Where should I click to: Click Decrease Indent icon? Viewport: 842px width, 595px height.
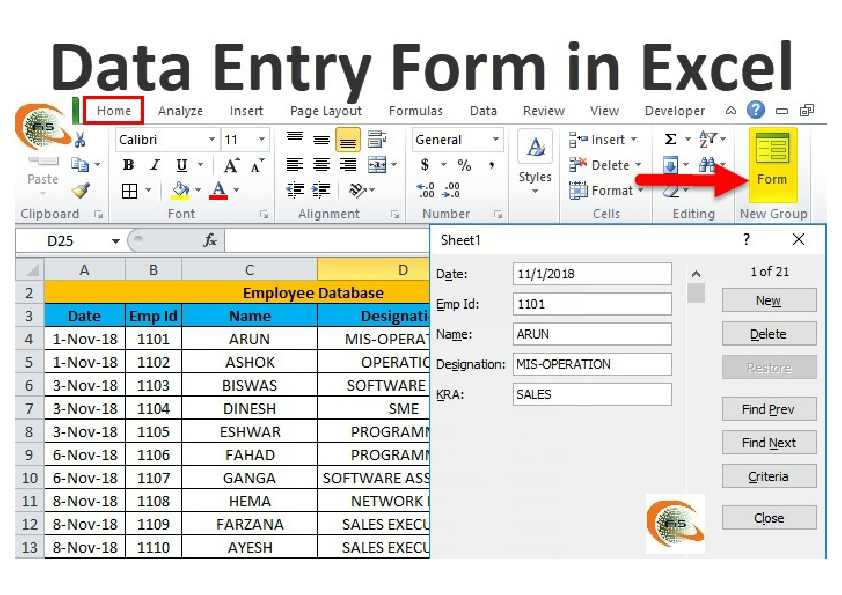pos(295,190)
